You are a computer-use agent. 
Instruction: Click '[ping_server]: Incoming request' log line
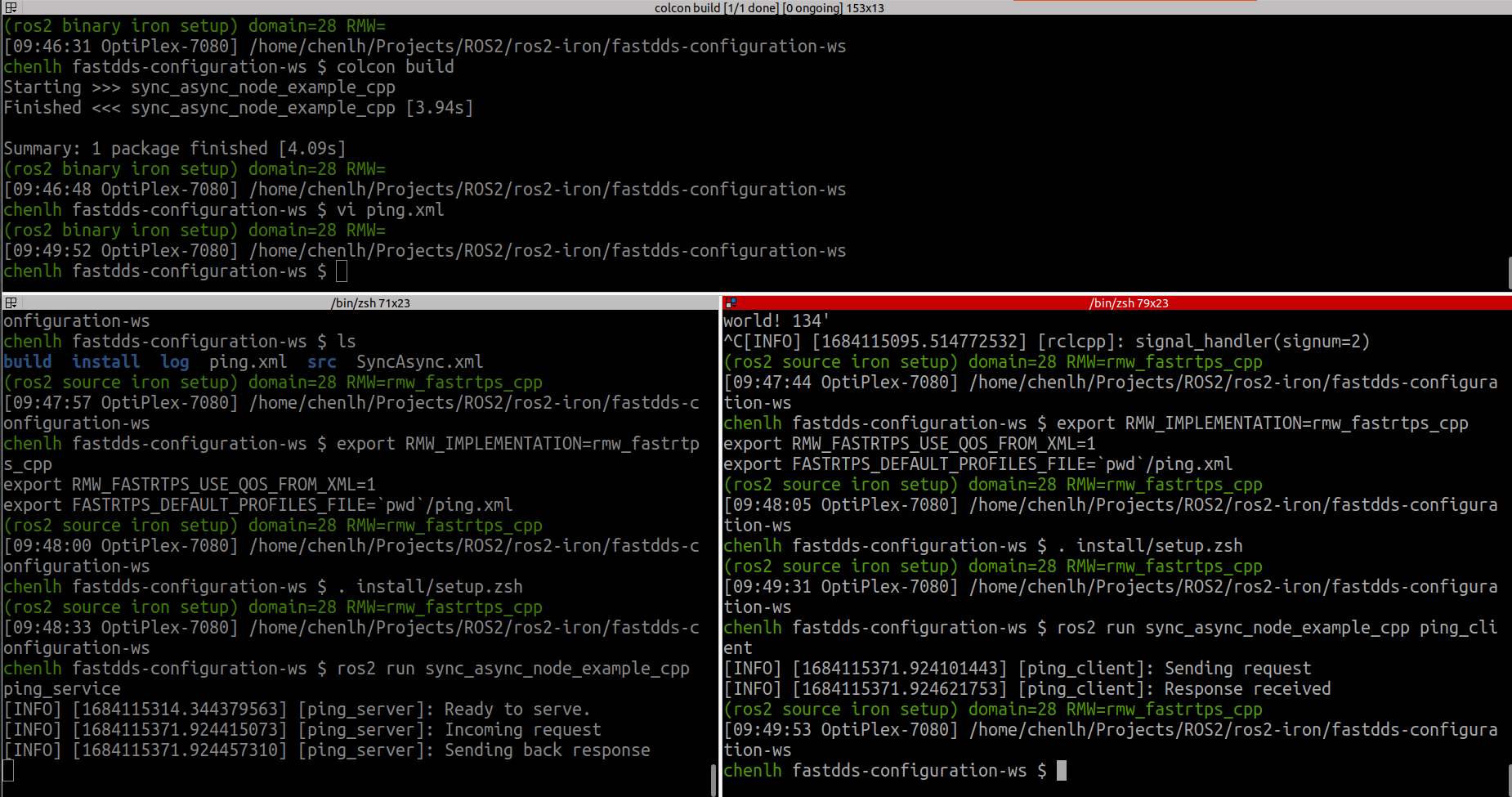tap(302, 730)
